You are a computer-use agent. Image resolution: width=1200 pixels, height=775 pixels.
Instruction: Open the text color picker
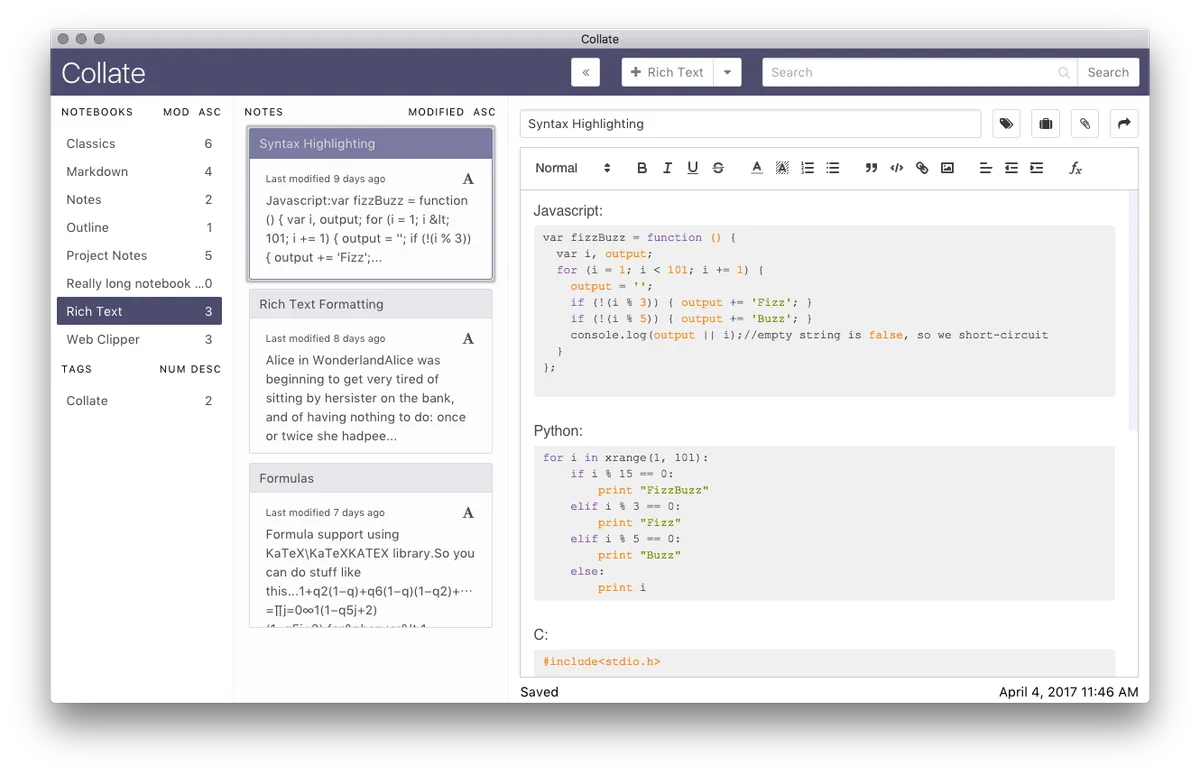coord(756,168)
